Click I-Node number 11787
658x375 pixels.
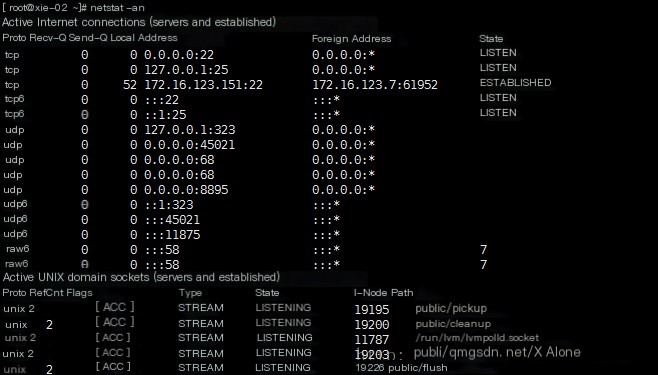pyautogui.click(x=372, y=339)
